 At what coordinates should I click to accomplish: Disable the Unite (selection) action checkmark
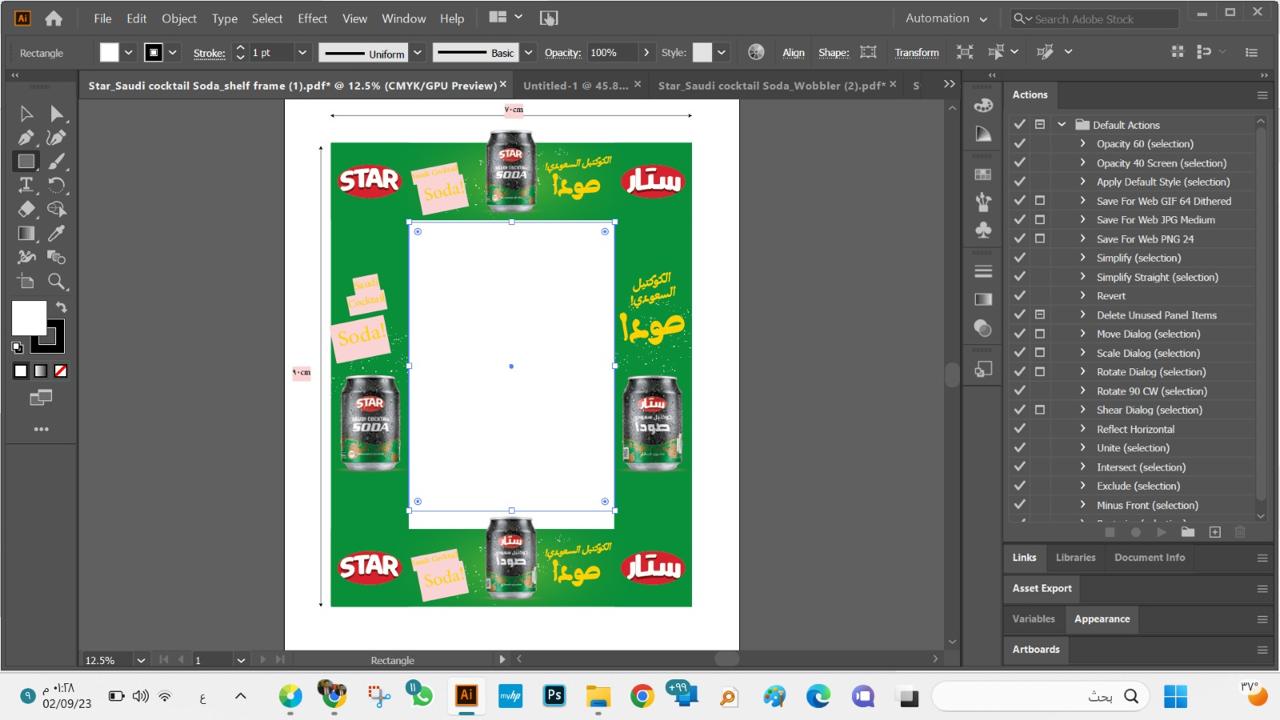click(1019, 448)
